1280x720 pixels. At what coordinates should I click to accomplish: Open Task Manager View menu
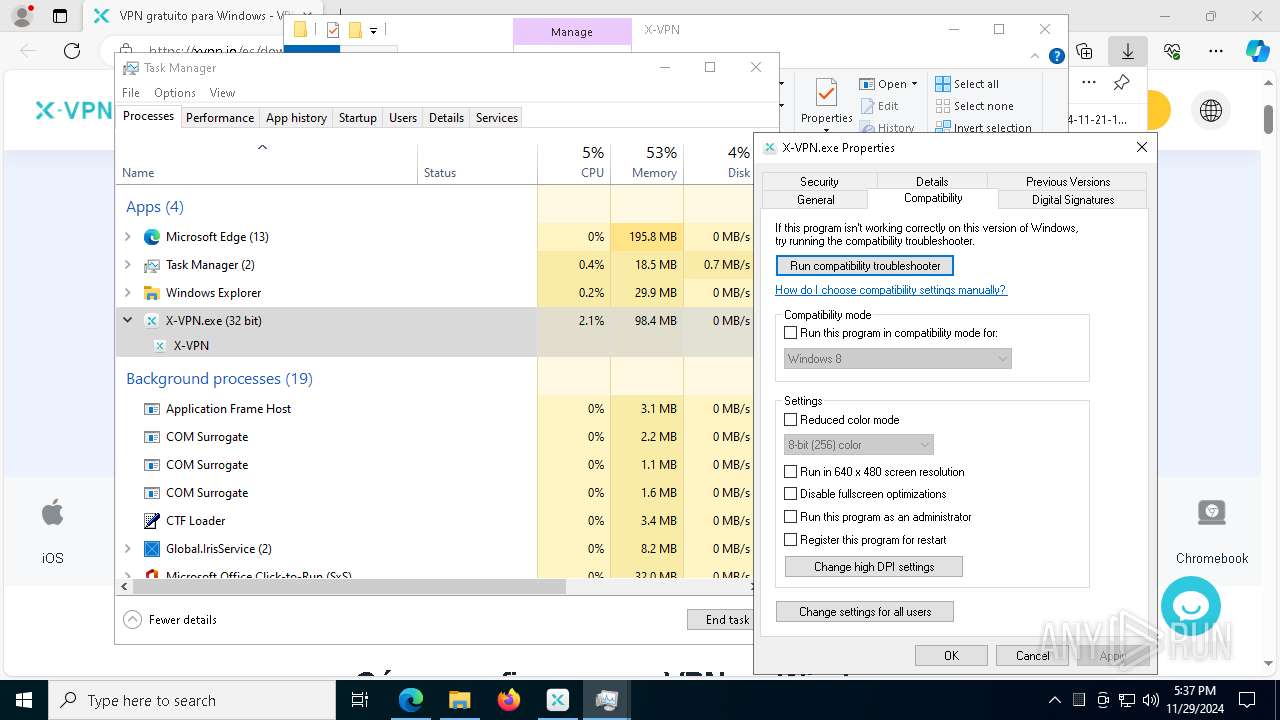(222, 93)
